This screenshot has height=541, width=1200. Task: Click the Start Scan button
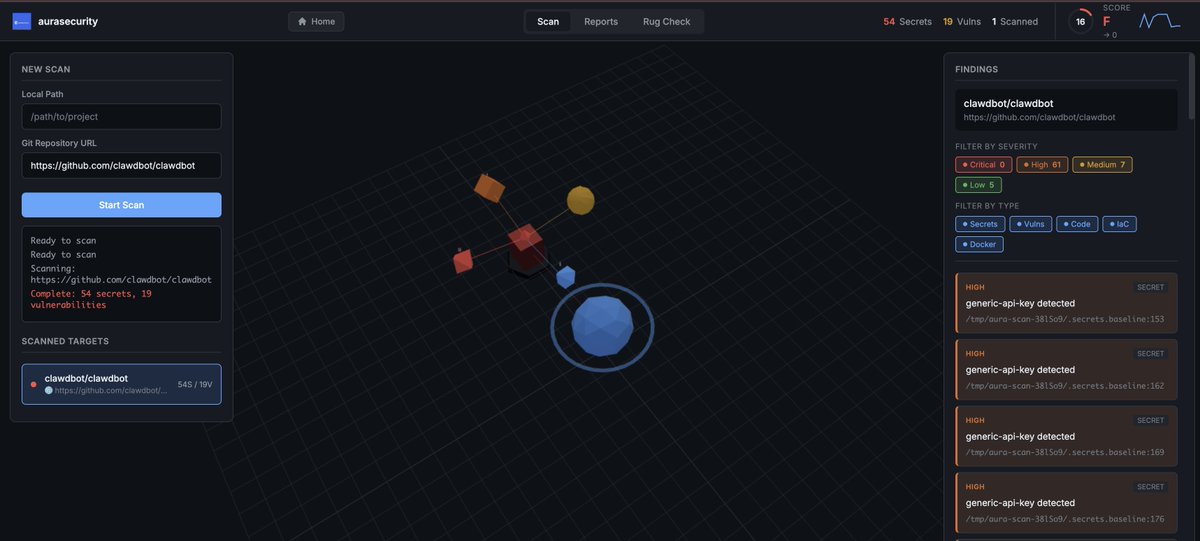(122, 205)
